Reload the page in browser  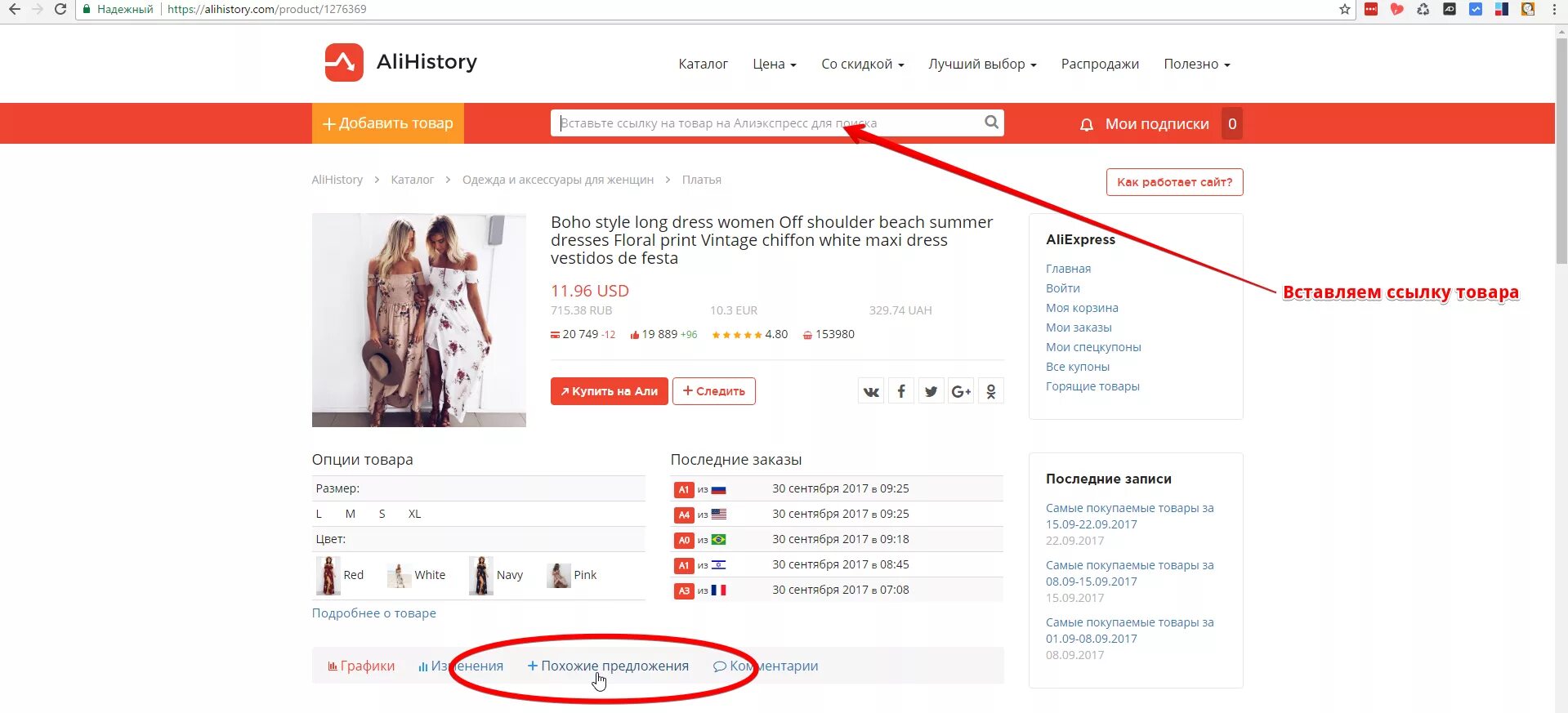tap(60, 10)
